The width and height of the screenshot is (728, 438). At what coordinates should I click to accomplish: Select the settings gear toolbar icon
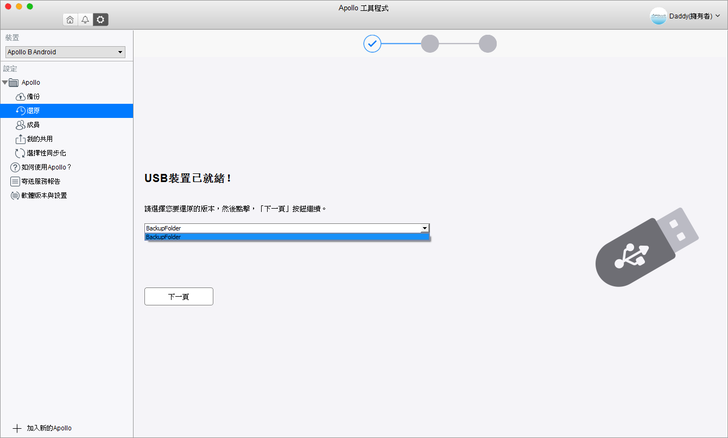click(x=101, y=20)
